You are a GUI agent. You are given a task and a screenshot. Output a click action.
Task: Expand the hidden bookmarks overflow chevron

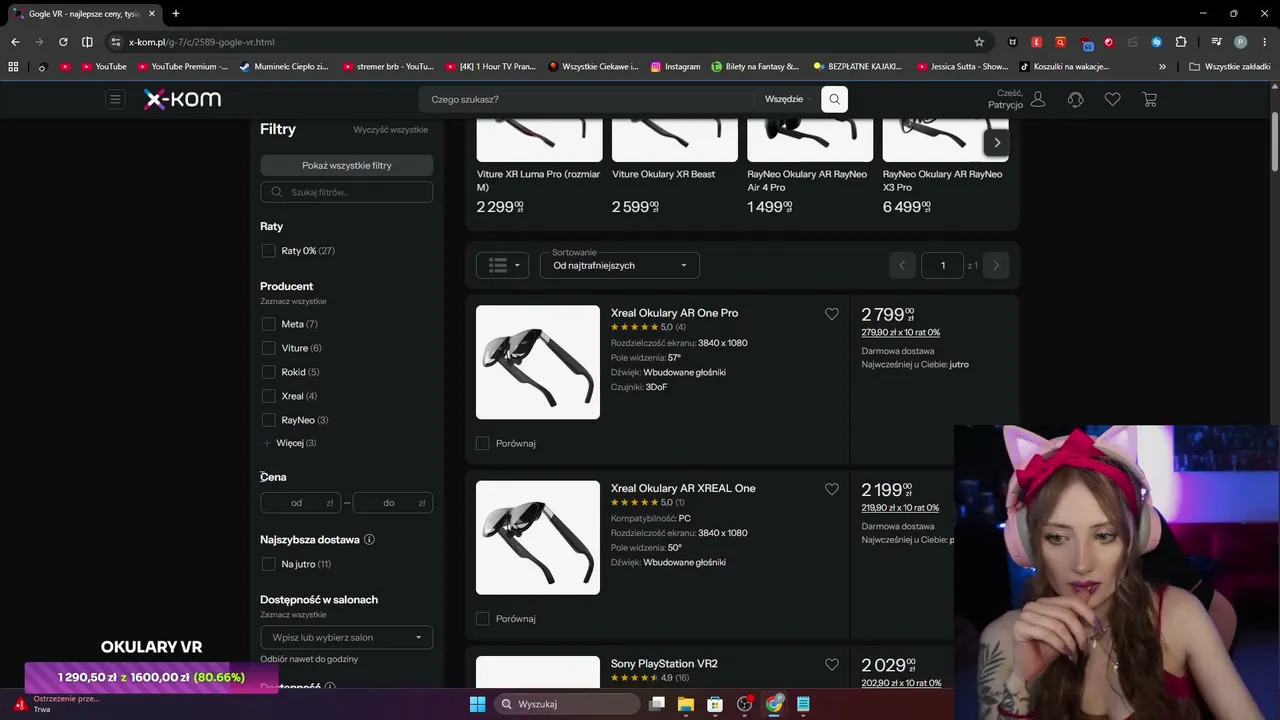(x=1162, y=67)
